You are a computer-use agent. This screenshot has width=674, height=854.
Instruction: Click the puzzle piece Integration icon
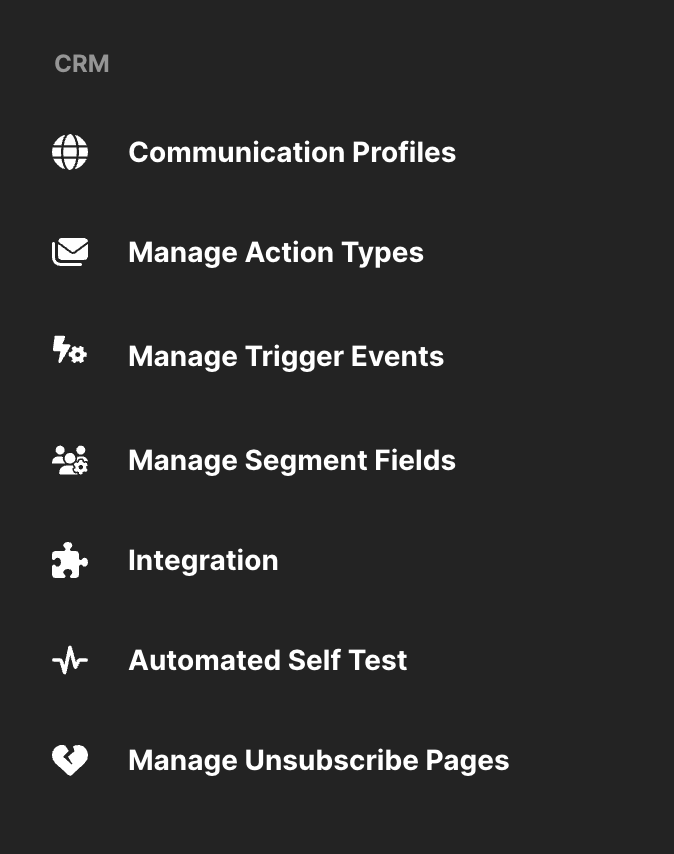point(70,560)
